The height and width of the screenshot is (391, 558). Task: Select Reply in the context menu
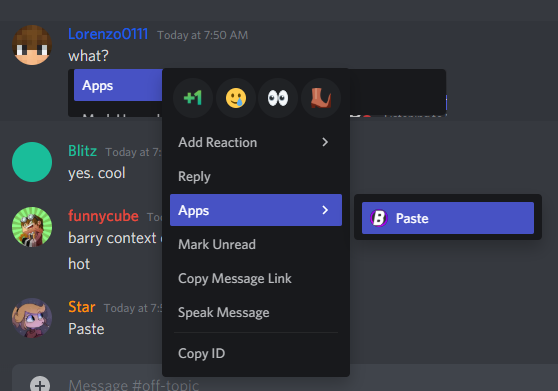pyautogui.click(x=256, y=176)
